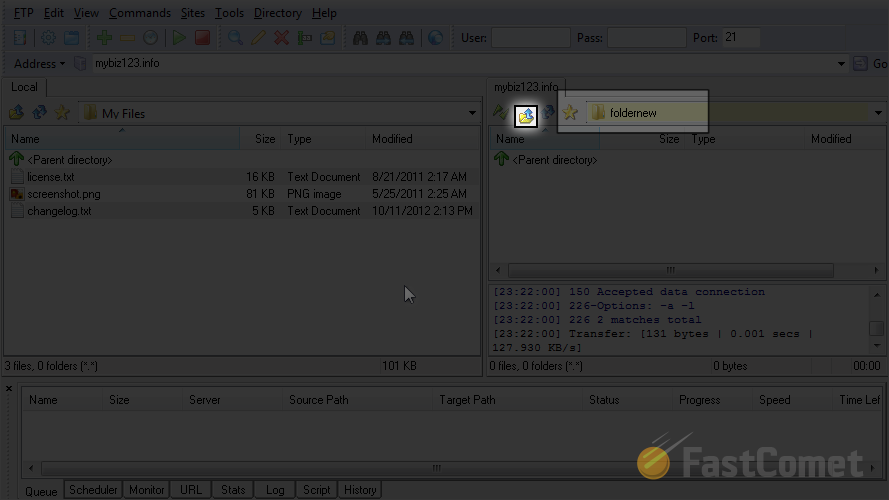Start the queue with green play icon
Image resolution: width=889 pixels, height=500 pixels.
(179, 38)
